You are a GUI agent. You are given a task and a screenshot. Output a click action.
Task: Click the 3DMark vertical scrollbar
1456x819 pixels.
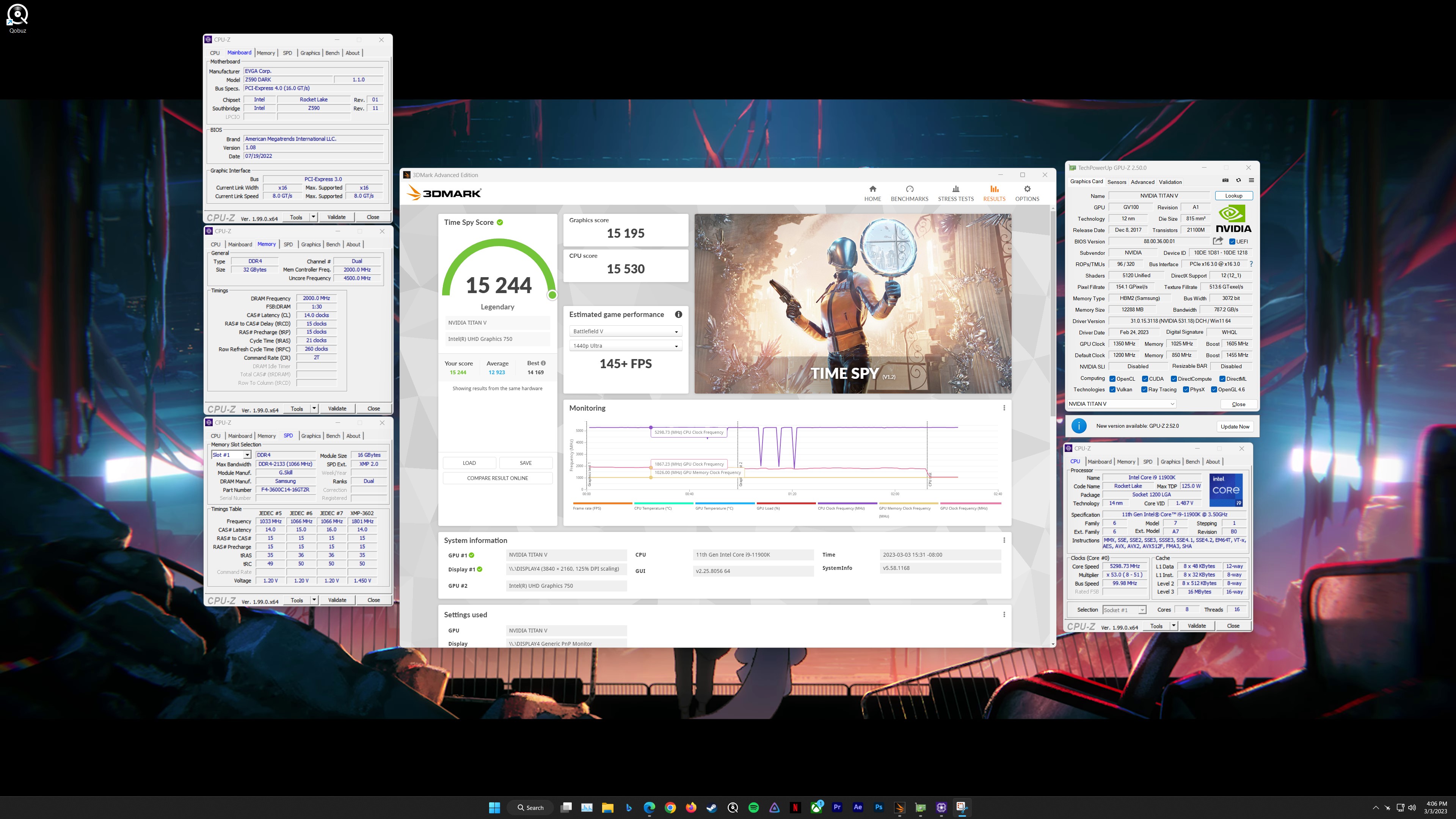pyautogui.click(x=1053, y=314)
